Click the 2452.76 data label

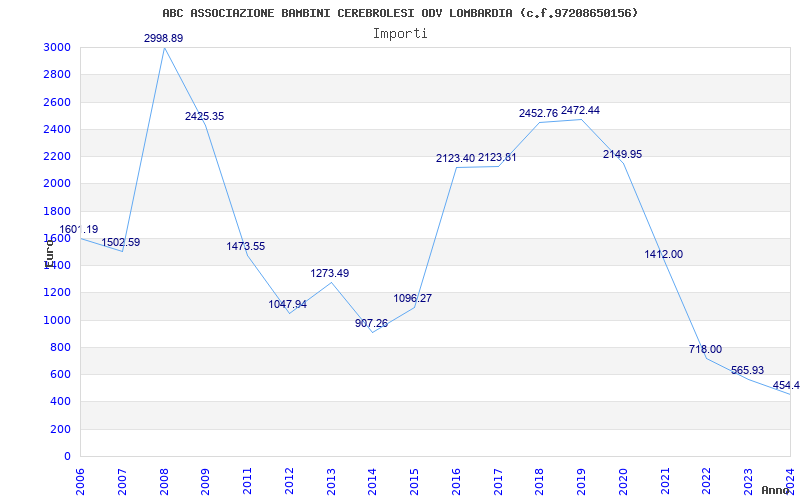tap(538, 114)
